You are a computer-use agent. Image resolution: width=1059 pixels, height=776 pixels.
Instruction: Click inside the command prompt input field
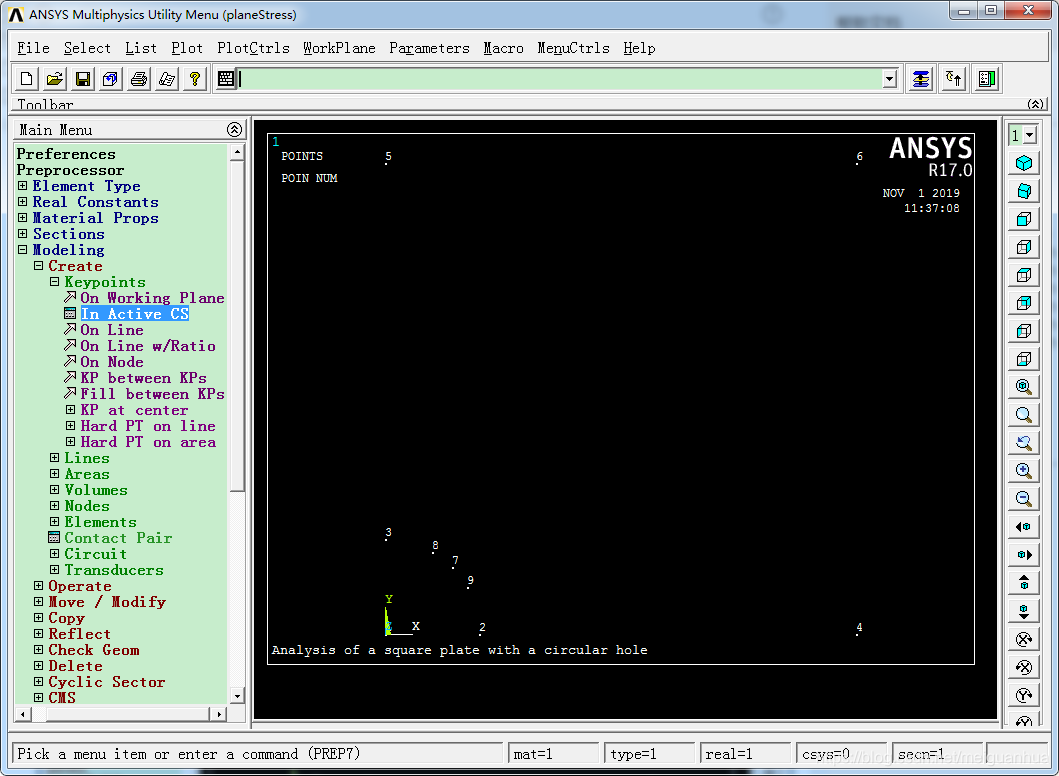coord(560,79)
